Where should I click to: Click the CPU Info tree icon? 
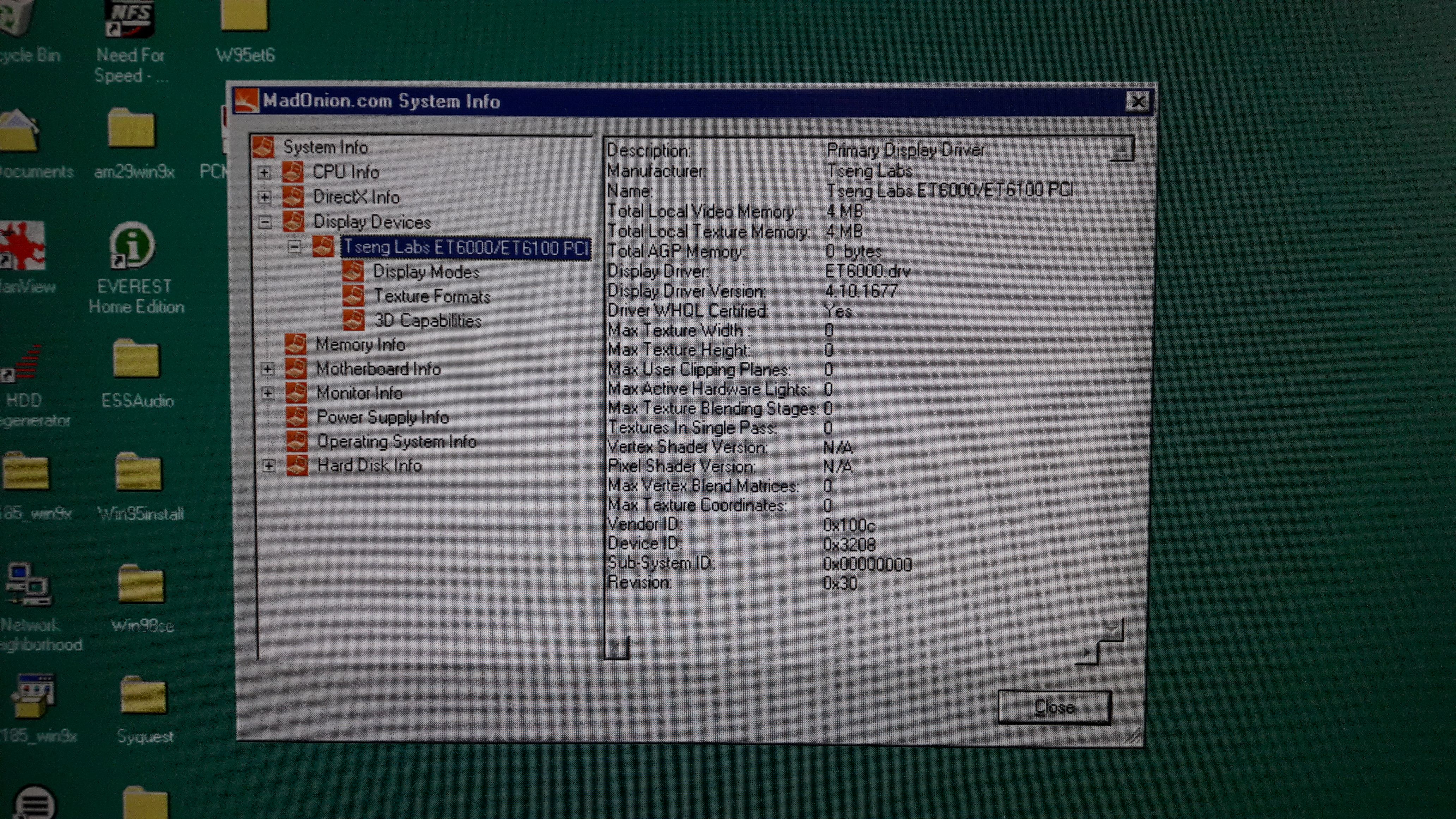click(293, 172)
